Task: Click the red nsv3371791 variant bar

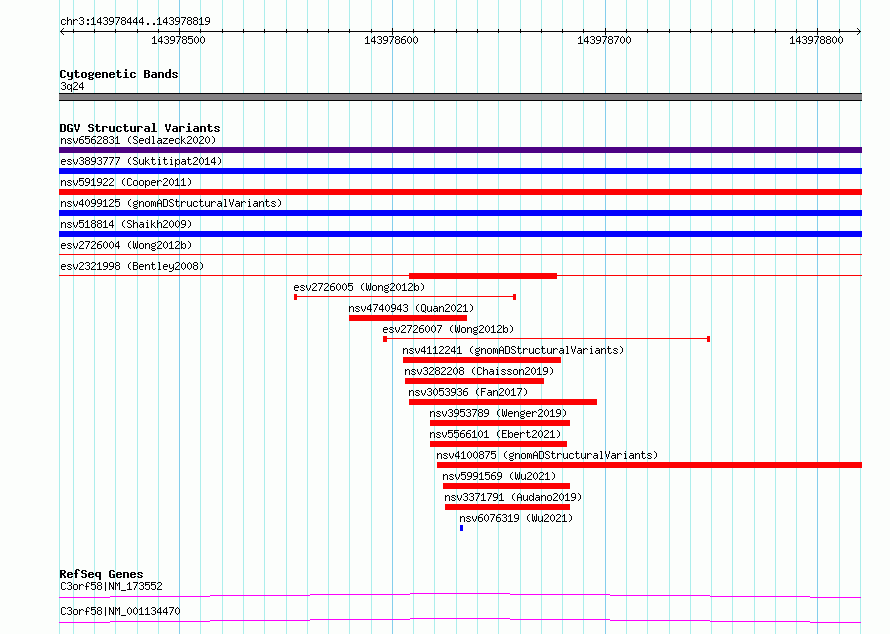Action: (x=507, y=507)
